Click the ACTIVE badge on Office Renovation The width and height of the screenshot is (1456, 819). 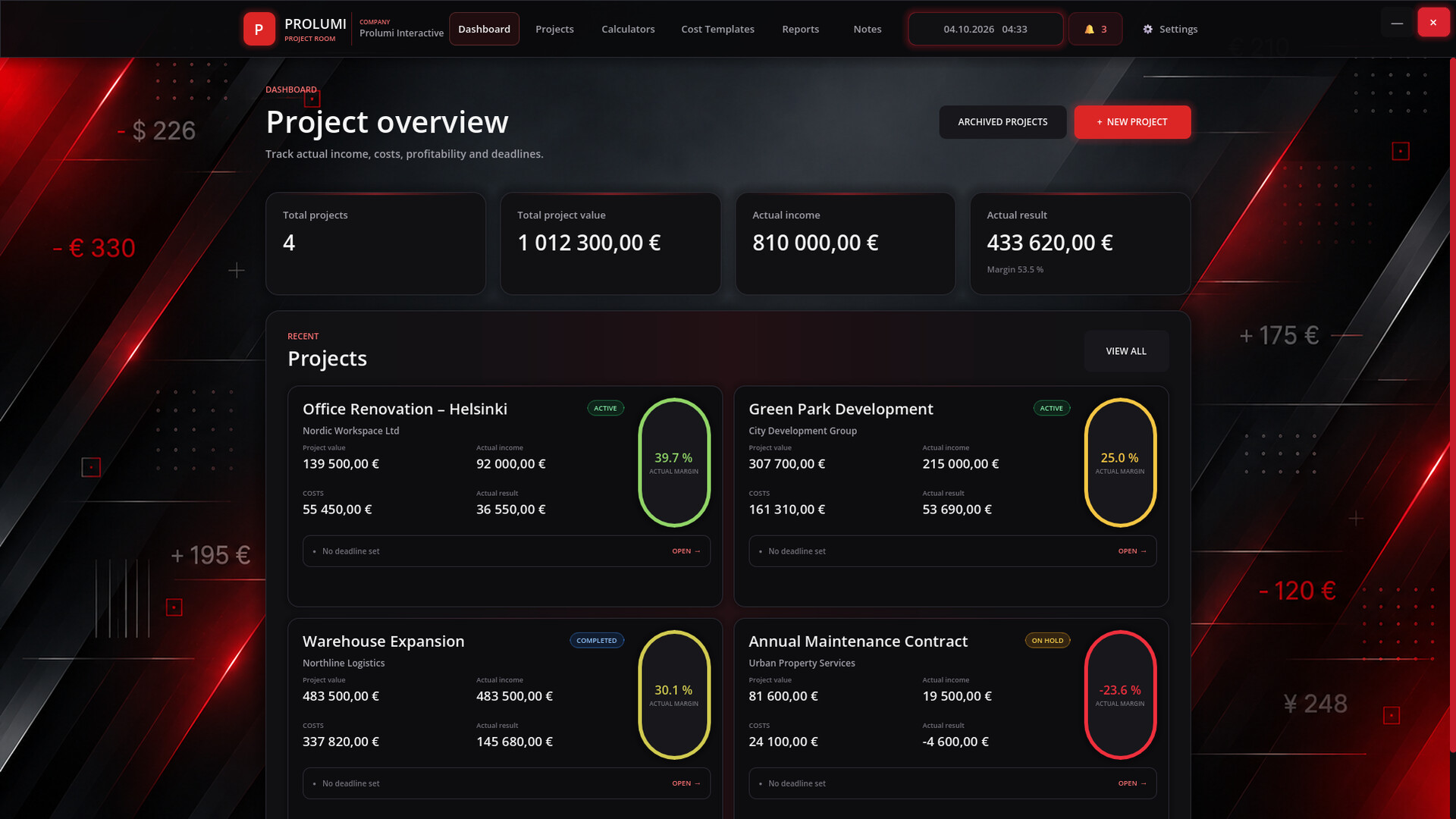[605, 408]
